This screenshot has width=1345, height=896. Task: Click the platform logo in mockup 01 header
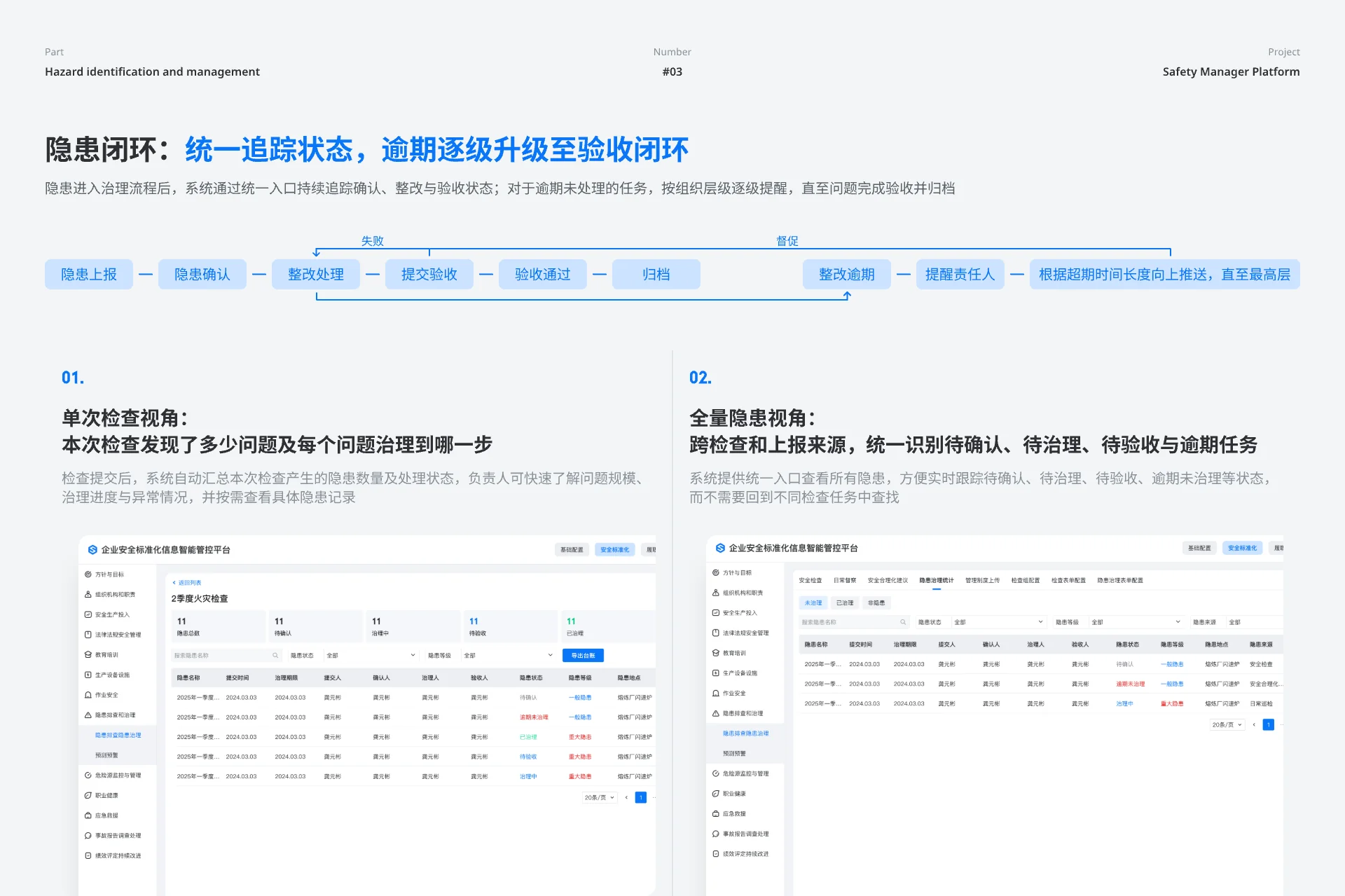92,550
